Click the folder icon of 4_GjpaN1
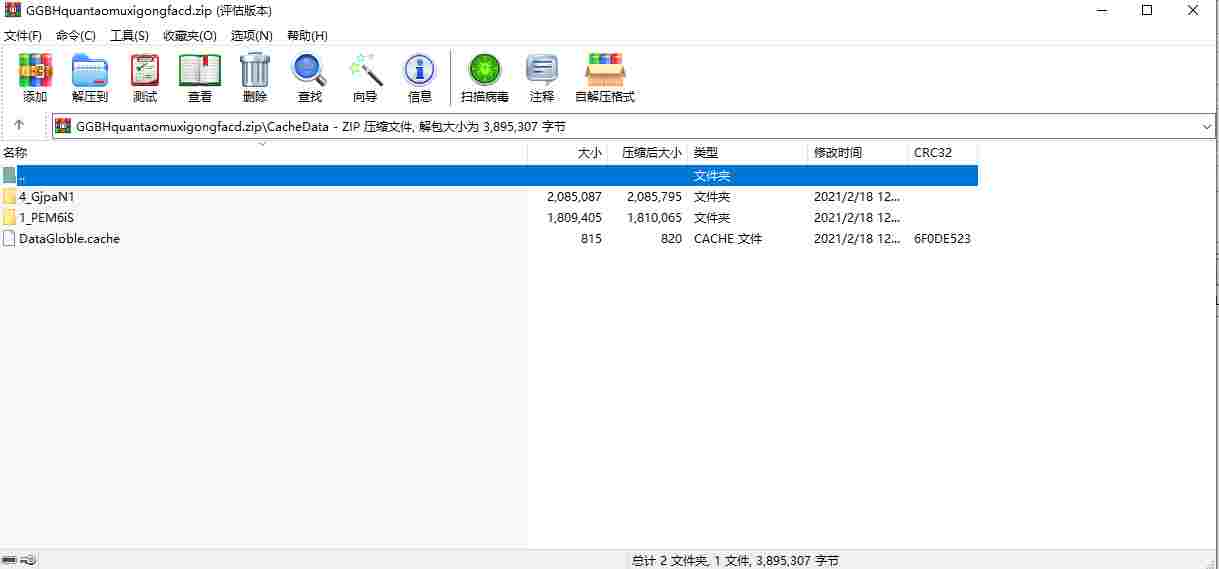This screenshot has height=569, width=1219. coord(9,197)
